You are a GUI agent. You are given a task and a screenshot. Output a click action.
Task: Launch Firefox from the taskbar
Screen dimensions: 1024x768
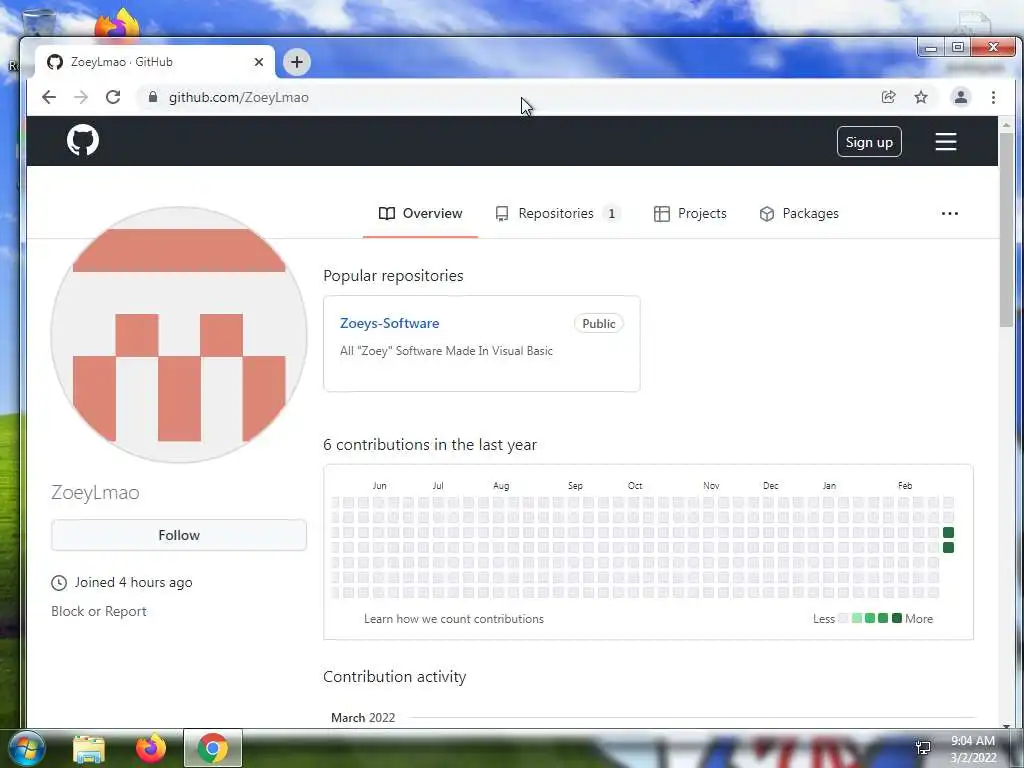pos(151,748)
